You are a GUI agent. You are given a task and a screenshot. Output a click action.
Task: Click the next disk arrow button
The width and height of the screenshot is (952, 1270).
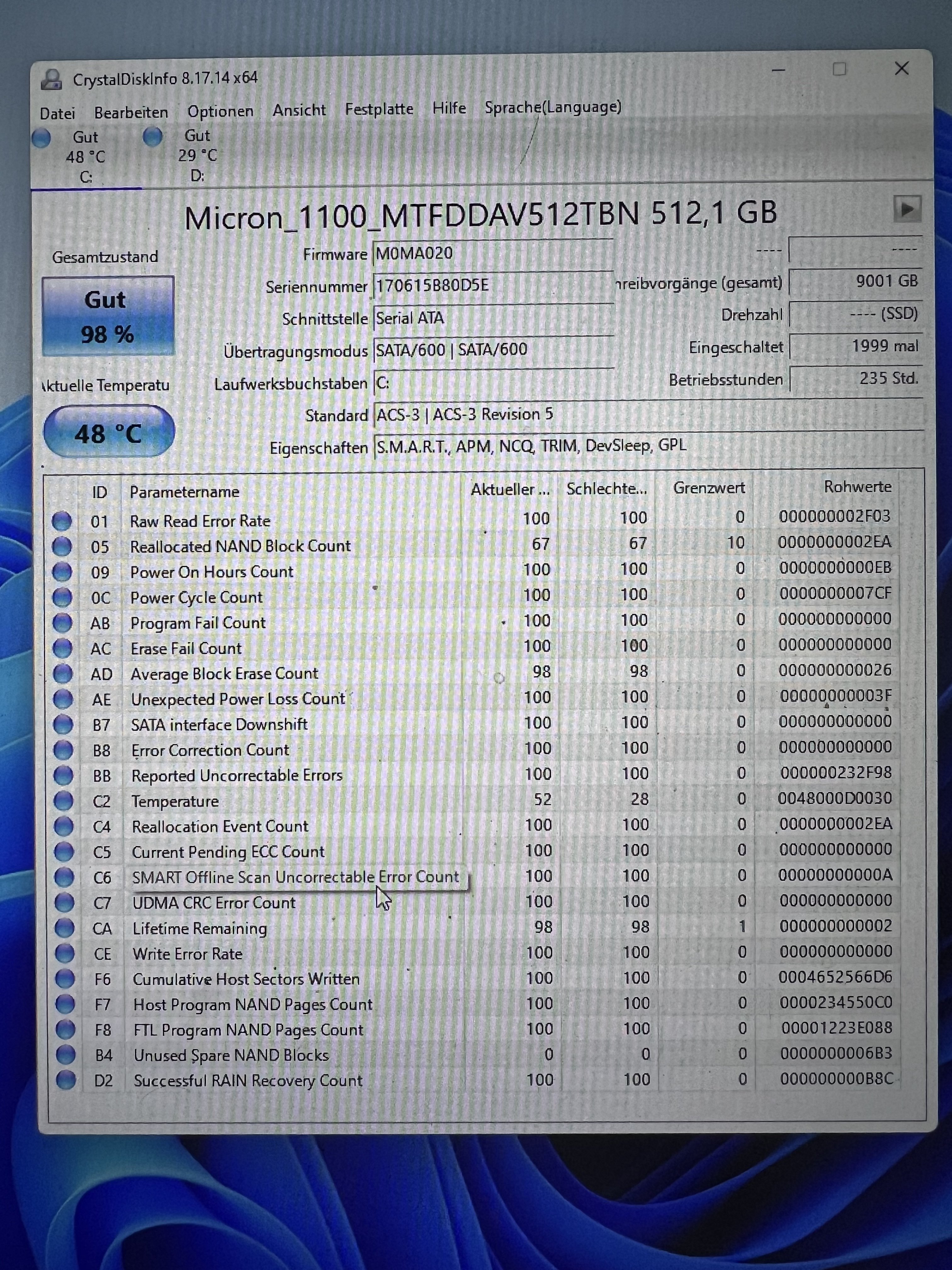(907, 209)
